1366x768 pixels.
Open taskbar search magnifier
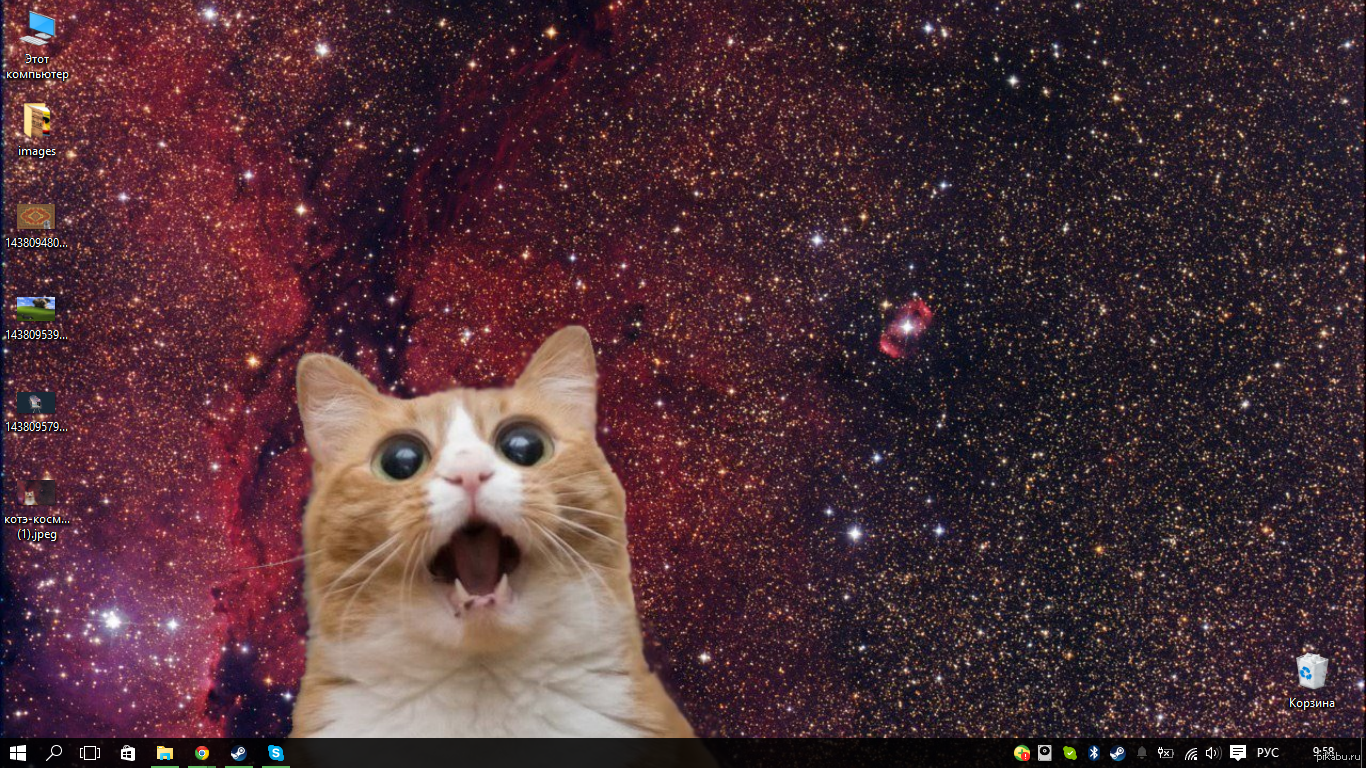click(54, 753)
